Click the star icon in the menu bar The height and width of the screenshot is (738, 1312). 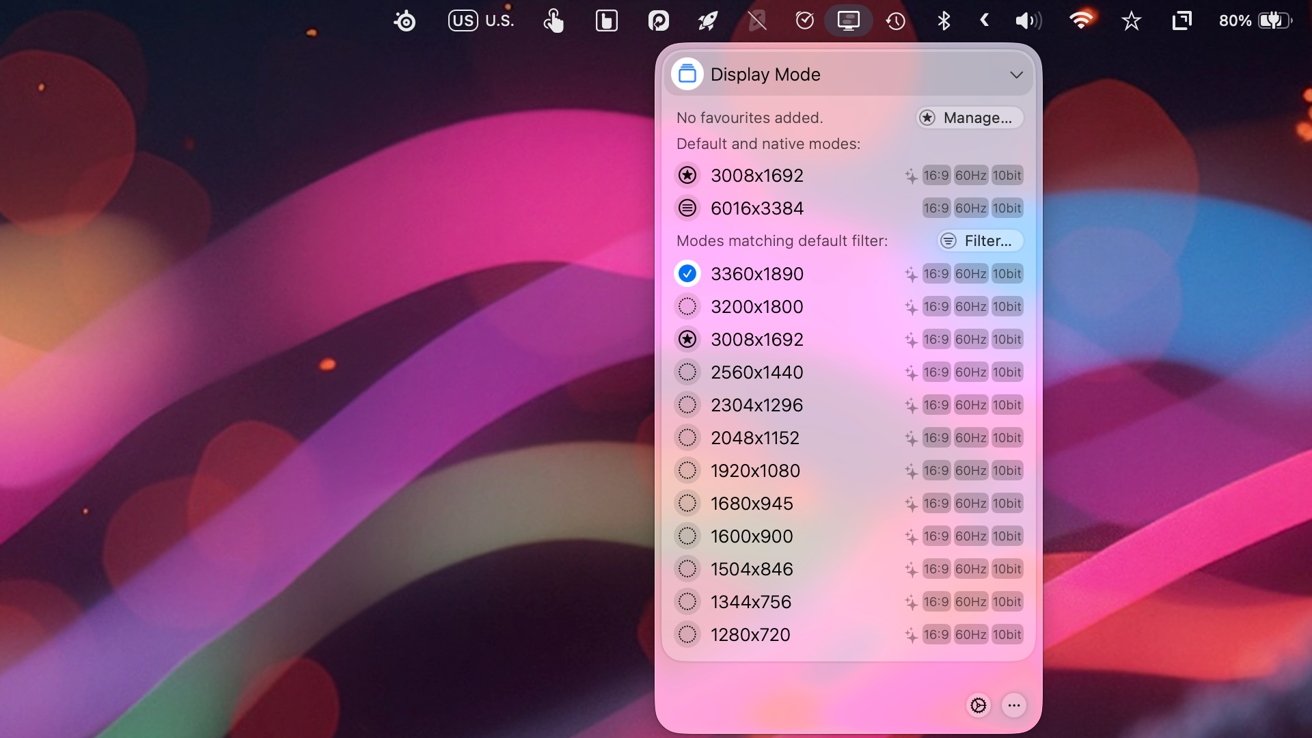pos(1131,20)
